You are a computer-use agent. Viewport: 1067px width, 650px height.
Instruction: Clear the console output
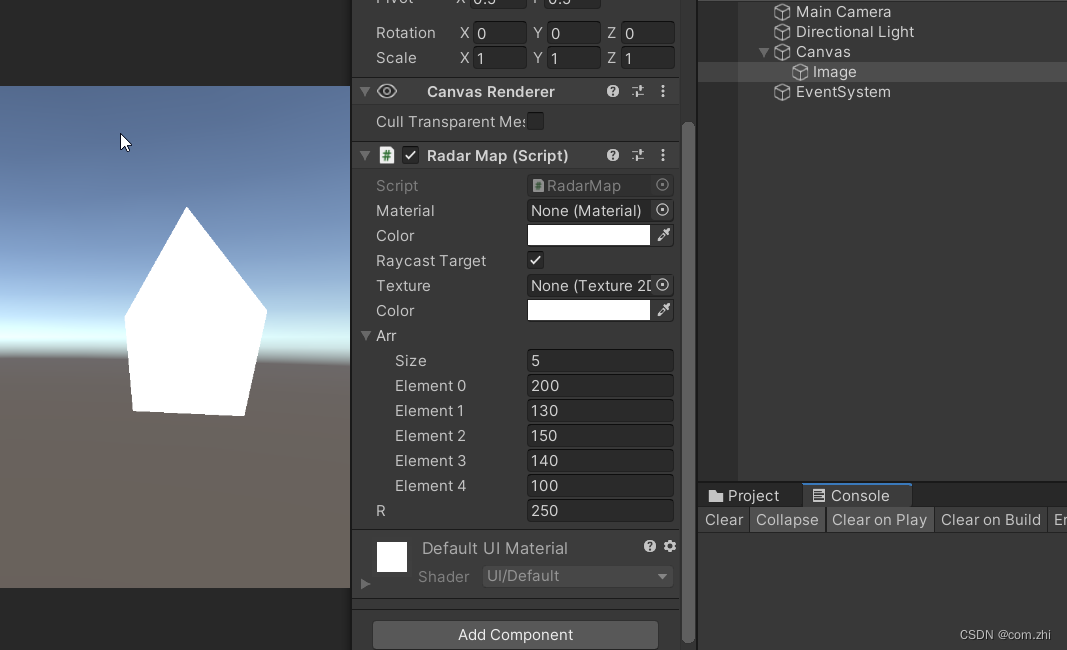coord(724,520)
